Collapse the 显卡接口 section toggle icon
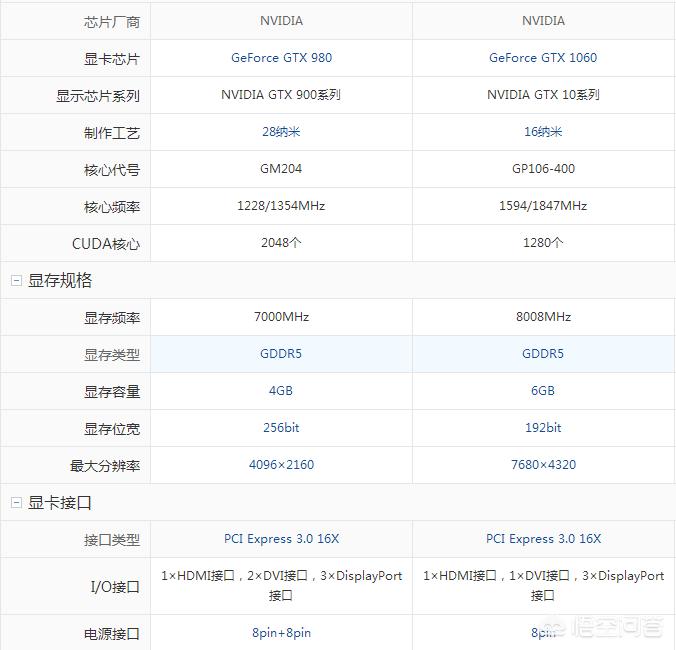676x650 pixels. 16,503
